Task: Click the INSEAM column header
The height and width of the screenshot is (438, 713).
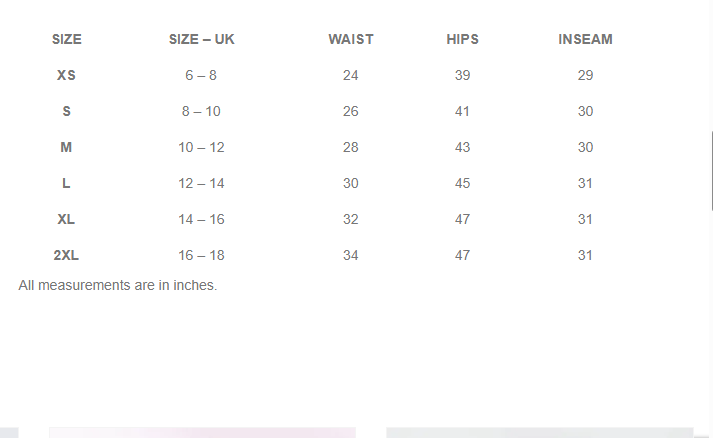Action: 585,40
